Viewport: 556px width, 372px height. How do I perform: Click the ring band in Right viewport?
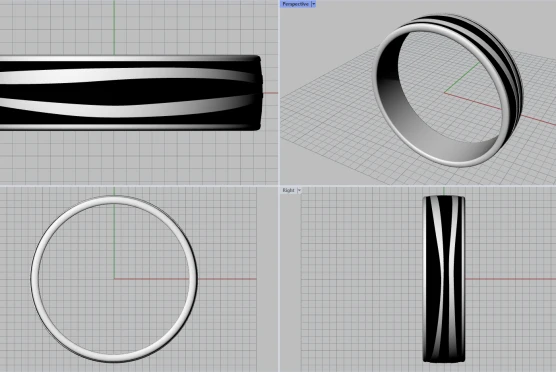tap(444, 279)
